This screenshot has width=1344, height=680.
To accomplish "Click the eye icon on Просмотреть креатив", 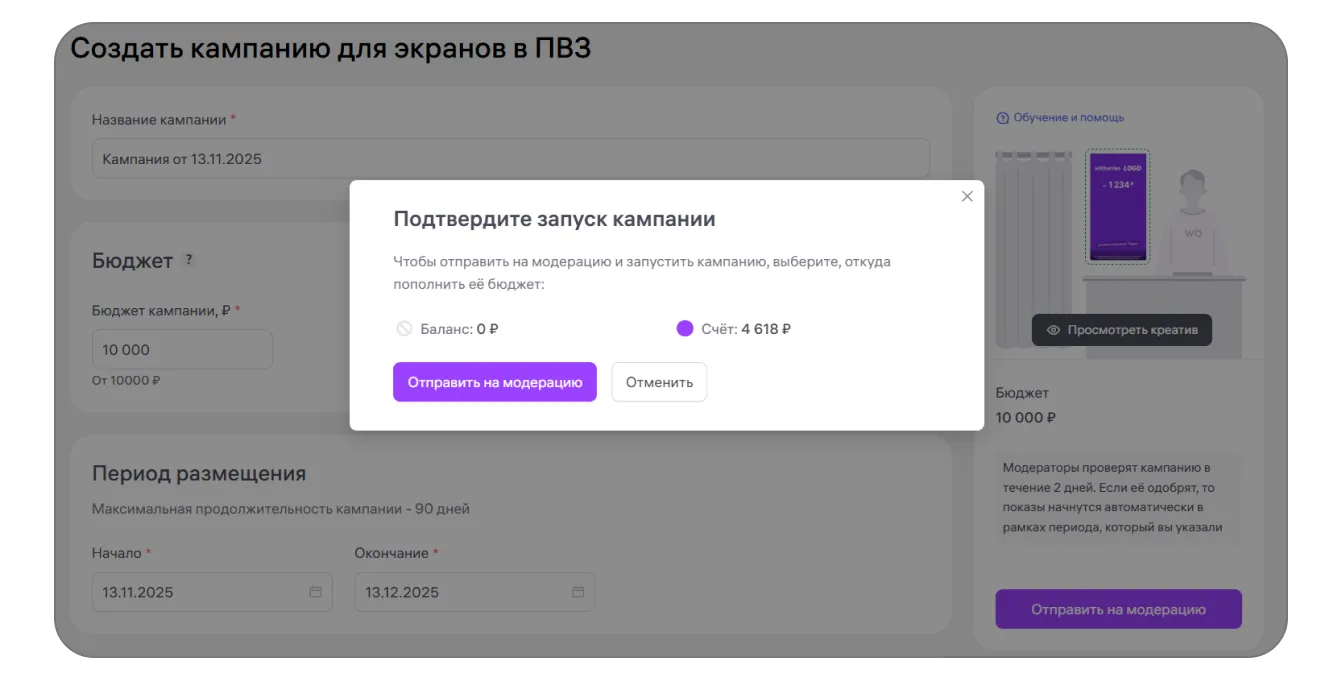I will pos(1053,330).
